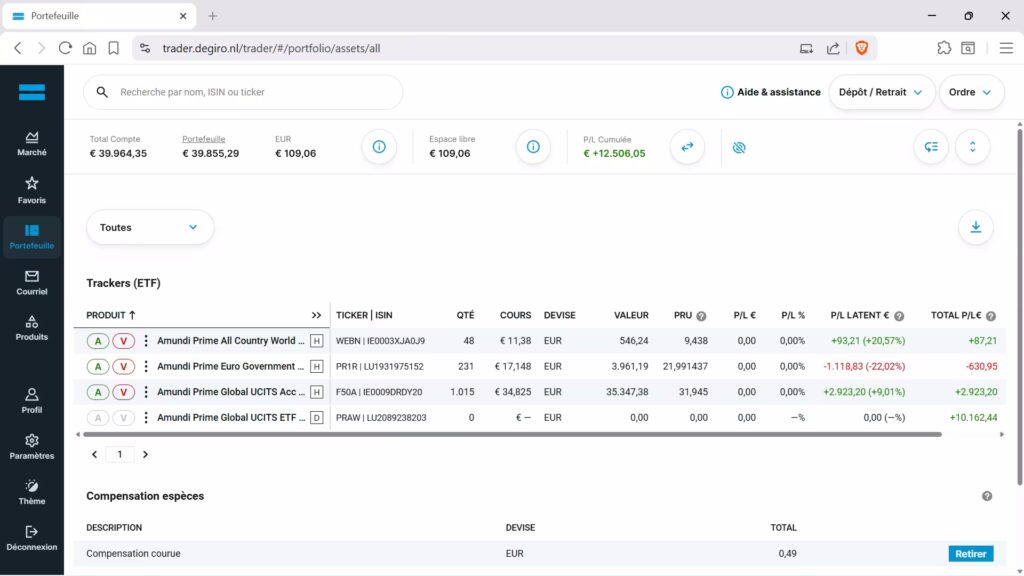Go to Produits in the sidebar

pos(32,327)
